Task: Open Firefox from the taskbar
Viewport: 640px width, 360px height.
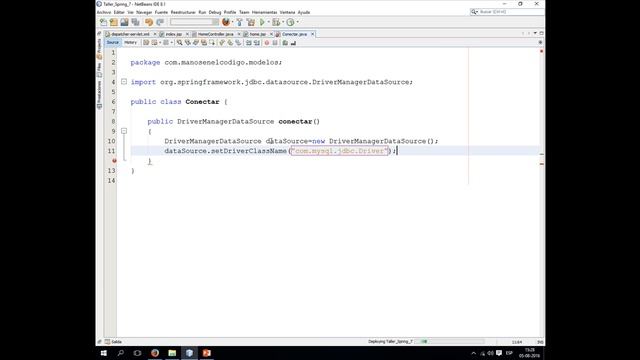Action: pos(155,353)
